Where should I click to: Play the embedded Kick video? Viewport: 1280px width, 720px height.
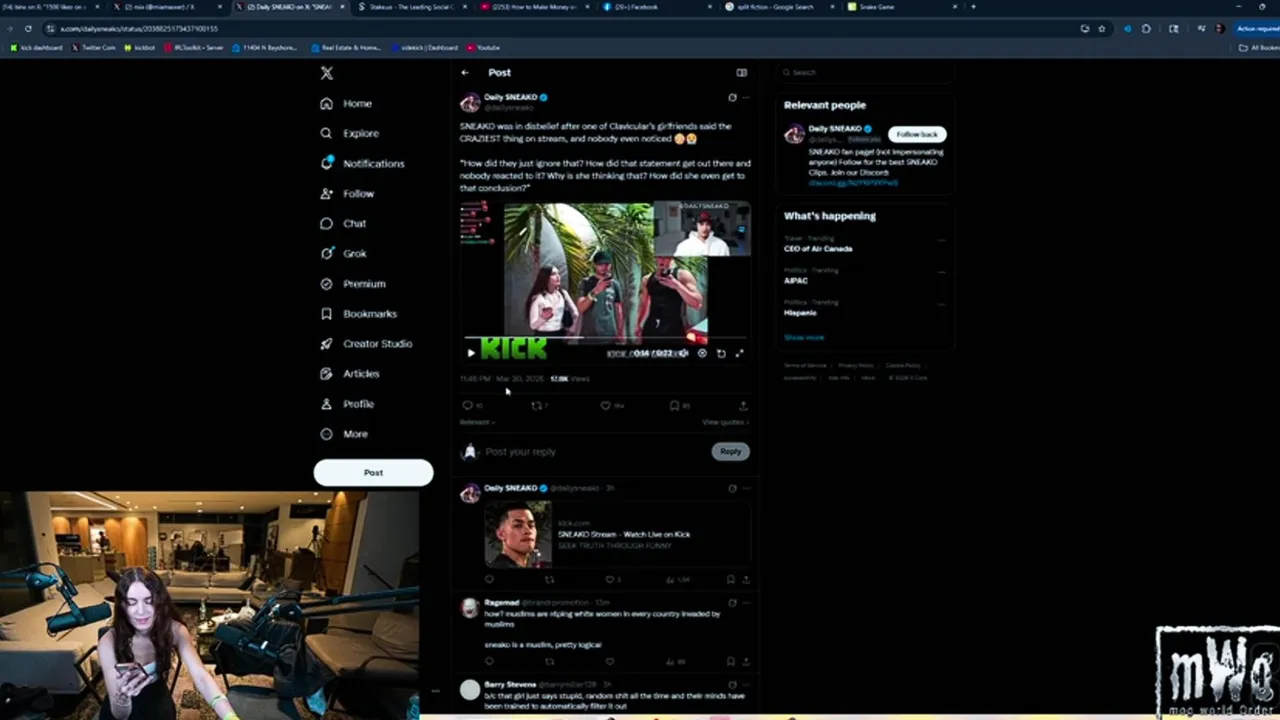471,353
